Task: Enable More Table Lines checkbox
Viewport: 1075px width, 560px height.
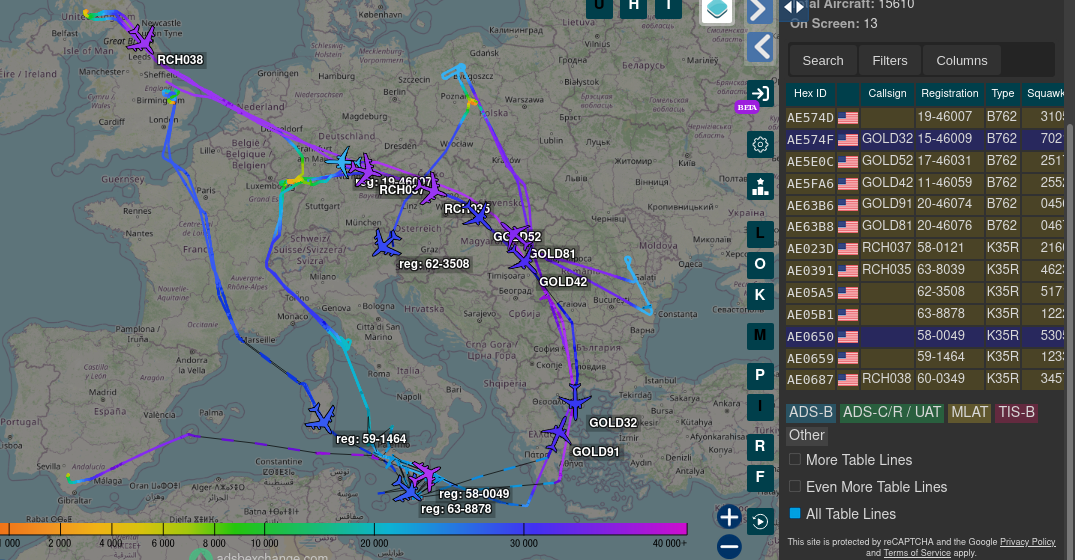Action: [795, 459]
